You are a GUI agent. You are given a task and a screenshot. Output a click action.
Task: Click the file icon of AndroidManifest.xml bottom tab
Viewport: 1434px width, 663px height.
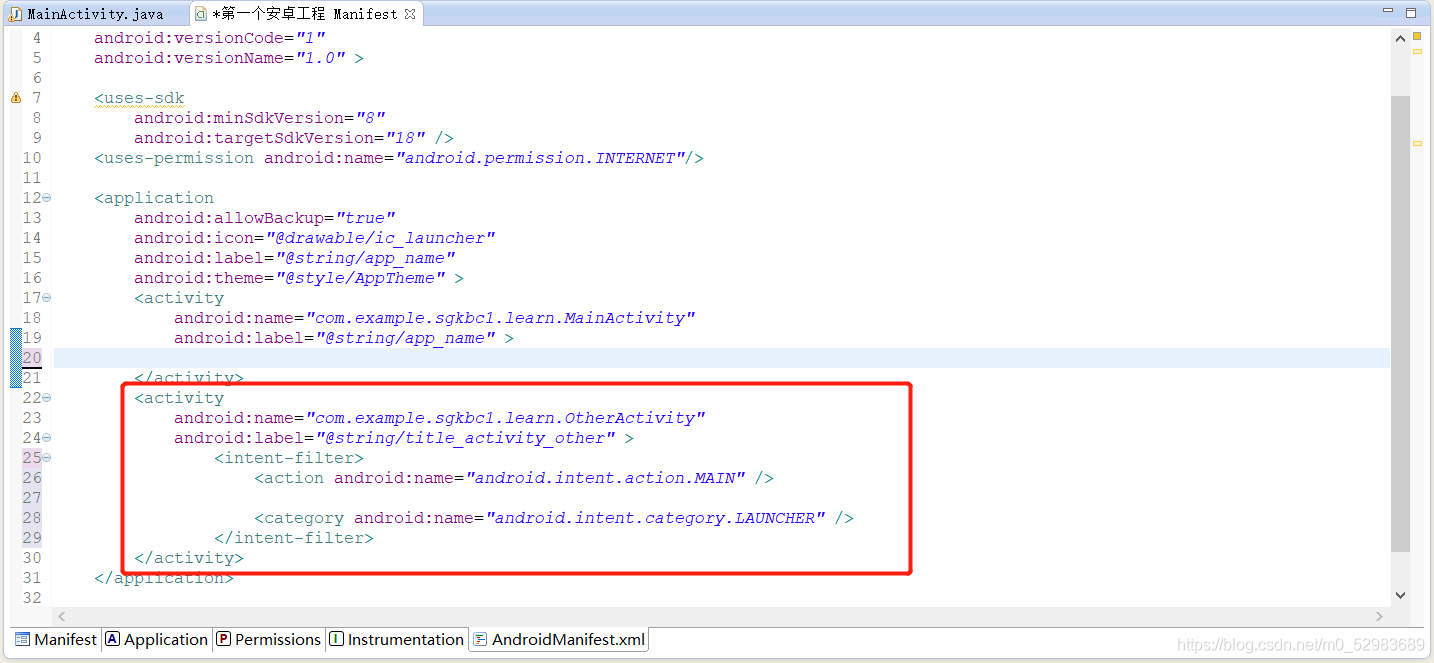click(x=480, y=639)
